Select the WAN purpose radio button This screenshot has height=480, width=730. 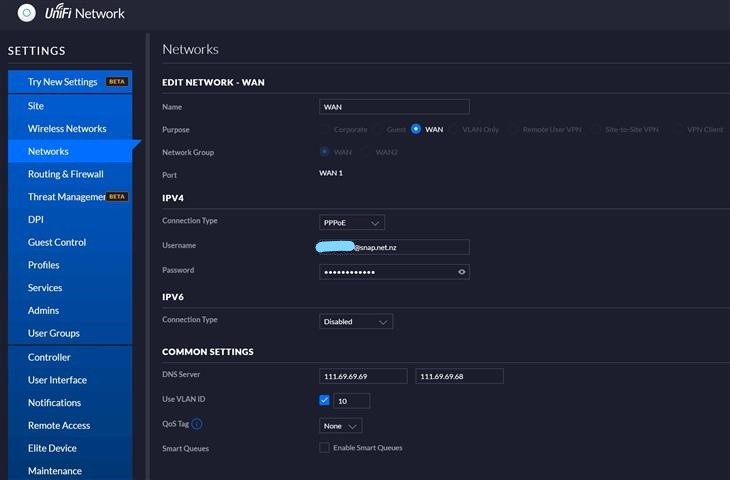pos(416,129)
